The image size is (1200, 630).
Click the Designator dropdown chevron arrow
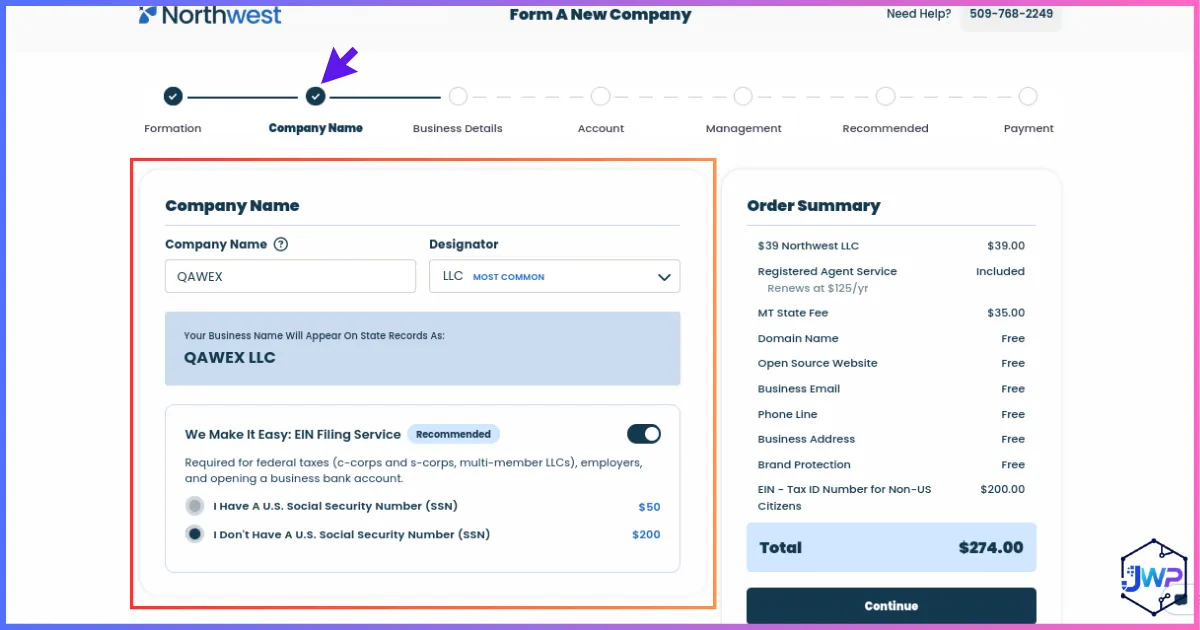tap(664, 277)
